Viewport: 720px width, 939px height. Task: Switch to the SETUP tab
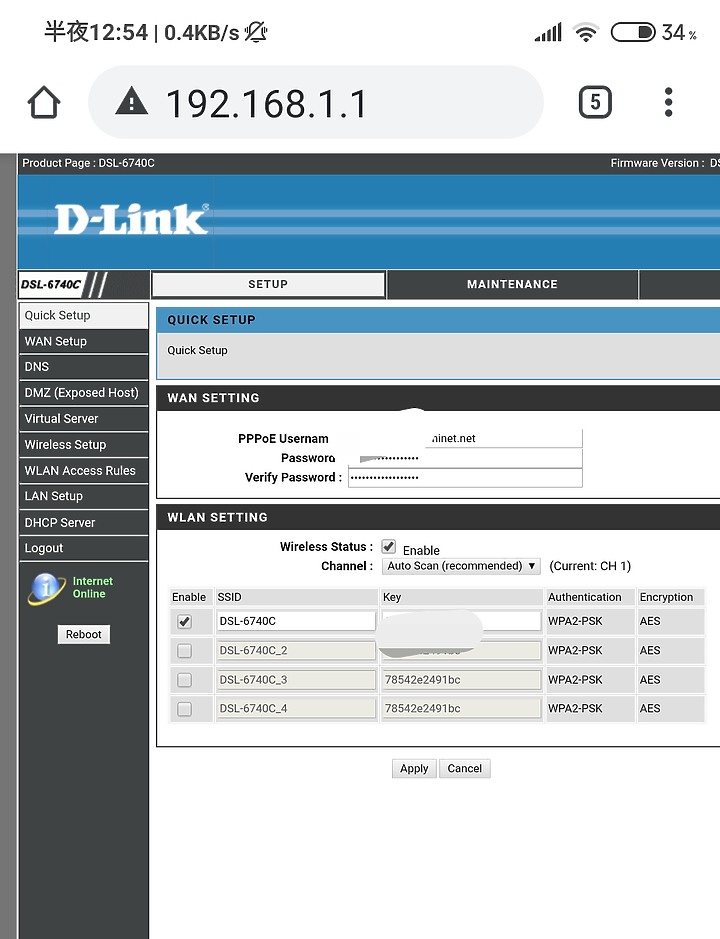[268, 284]
